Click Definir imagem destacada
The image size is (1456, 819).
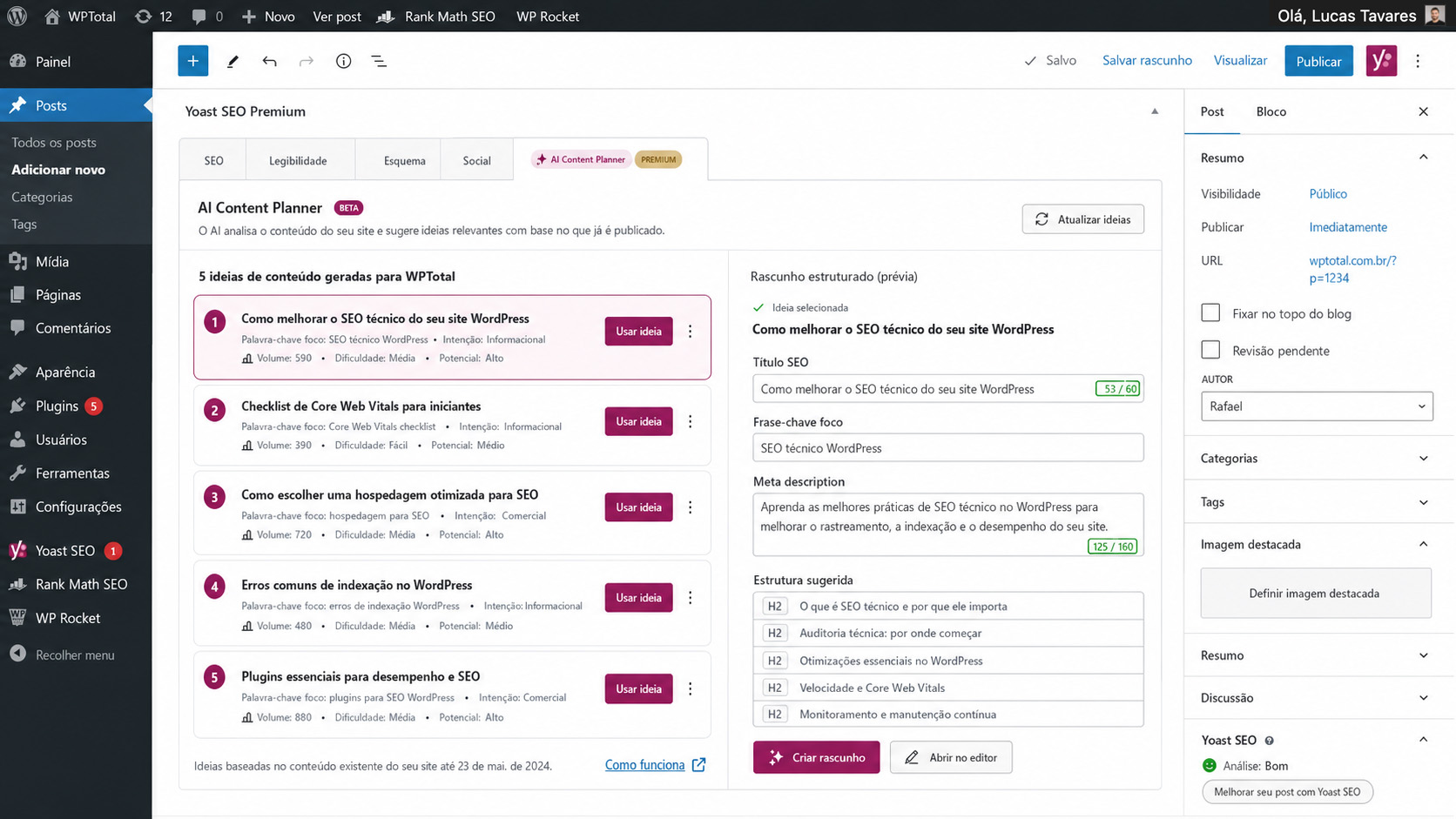pos(1315,594)
